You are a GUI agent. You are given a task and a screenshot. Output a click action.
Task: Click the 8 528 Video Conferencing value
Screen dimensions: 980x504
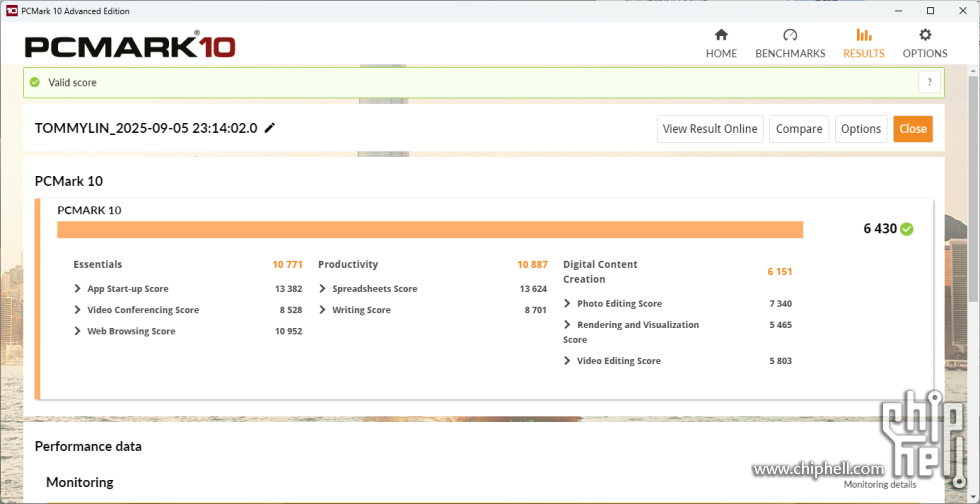click(x=291, y=310)
